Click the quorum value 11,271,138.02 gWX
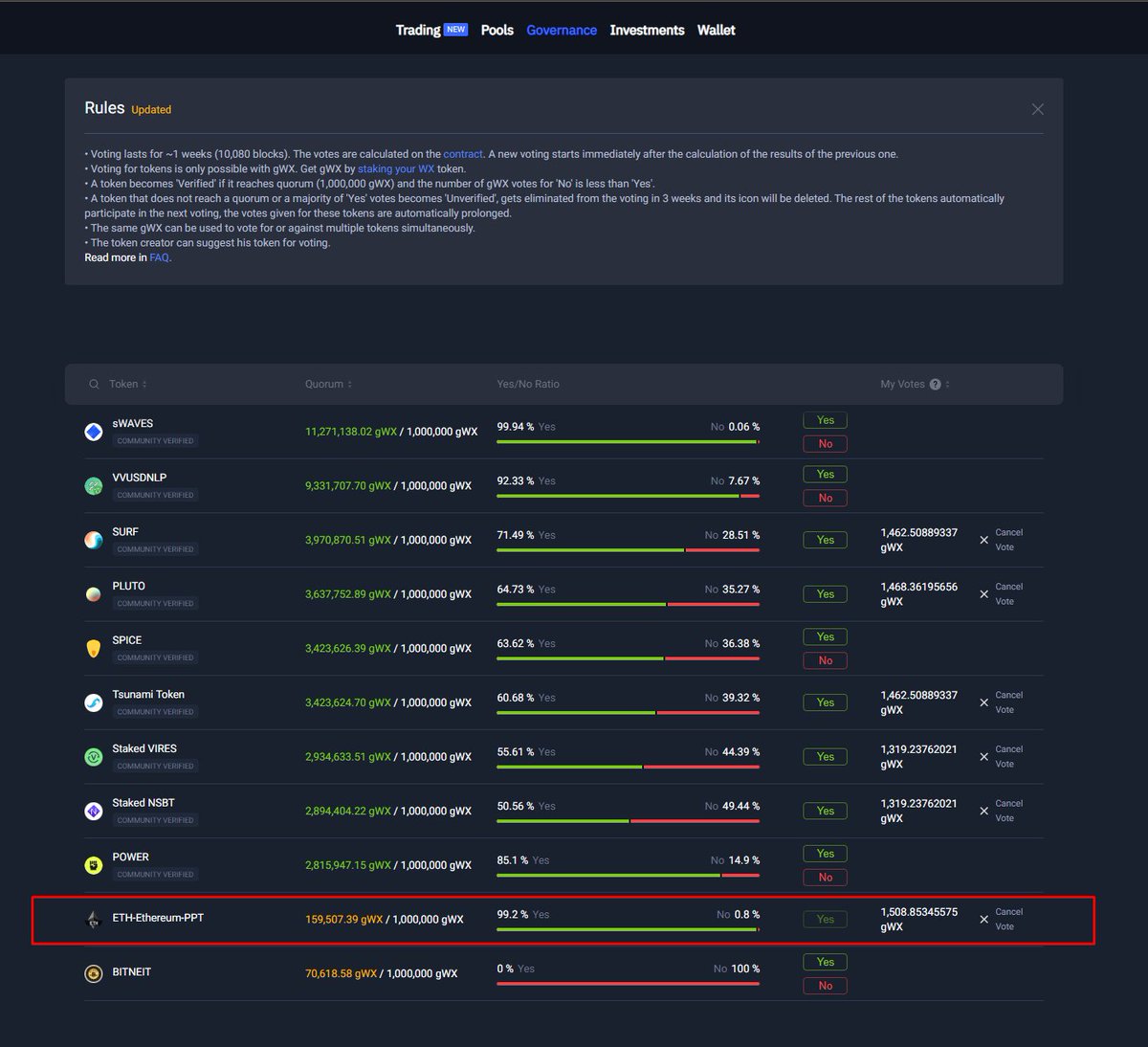Viewport: 1148px width, 1047px height. (351, 432)
